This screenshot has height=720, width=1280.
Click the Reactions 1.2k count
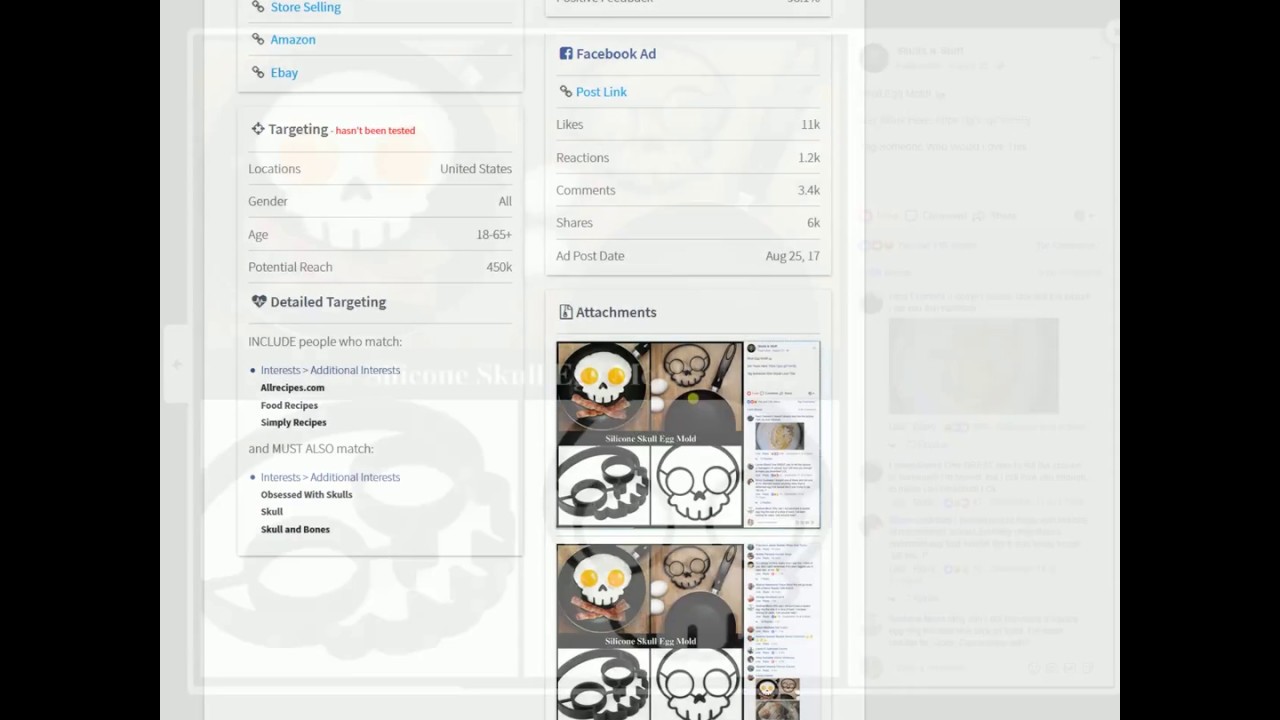809,157
